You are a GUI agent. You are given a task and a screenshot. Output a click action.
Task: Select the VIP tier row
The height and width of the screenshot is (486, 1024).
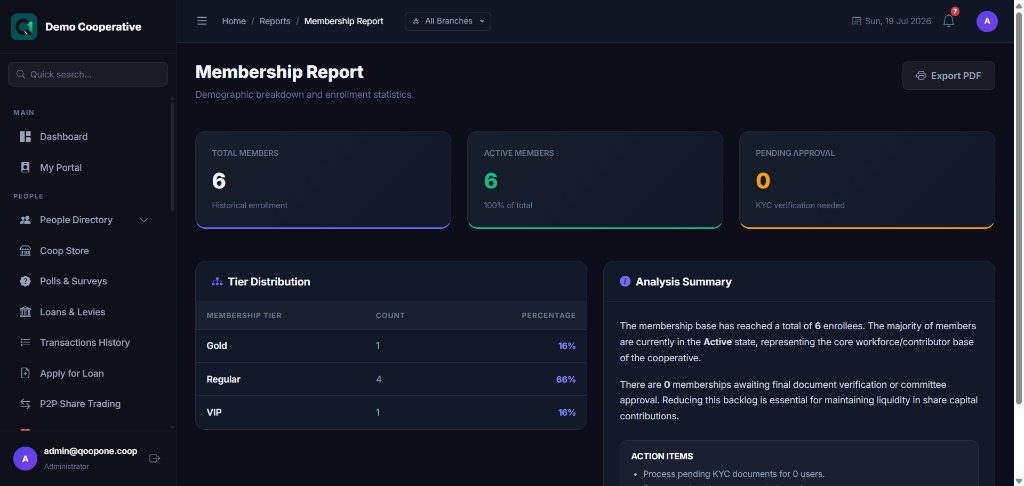(x=391, y=413)
